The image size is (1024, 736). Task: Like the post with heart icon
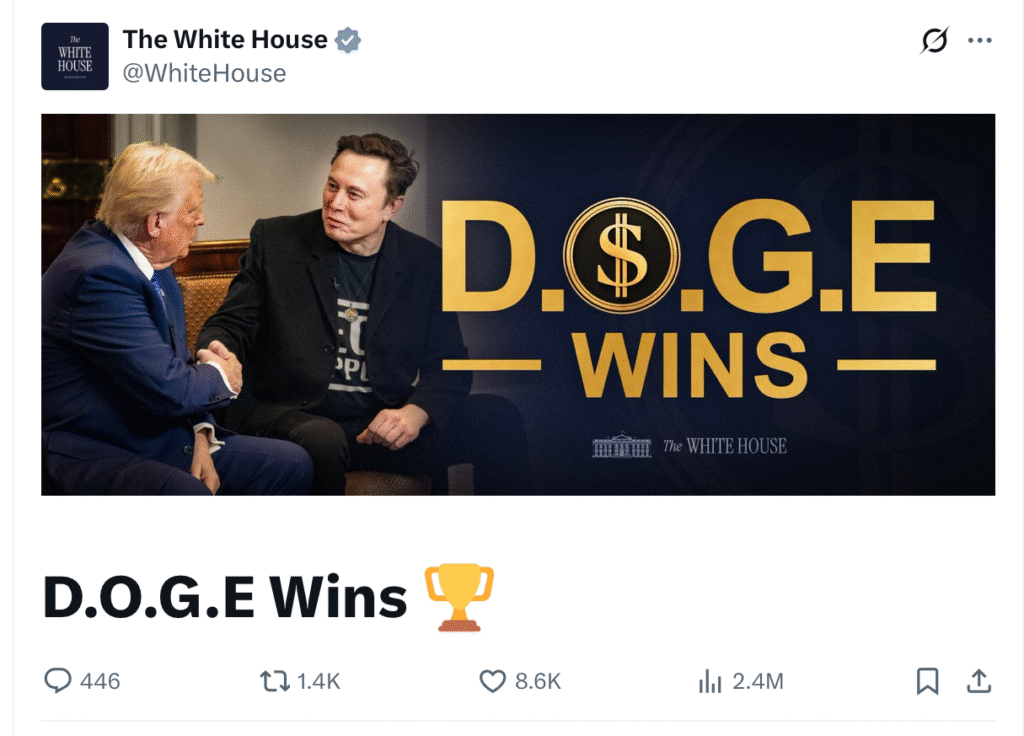point(492,681)
